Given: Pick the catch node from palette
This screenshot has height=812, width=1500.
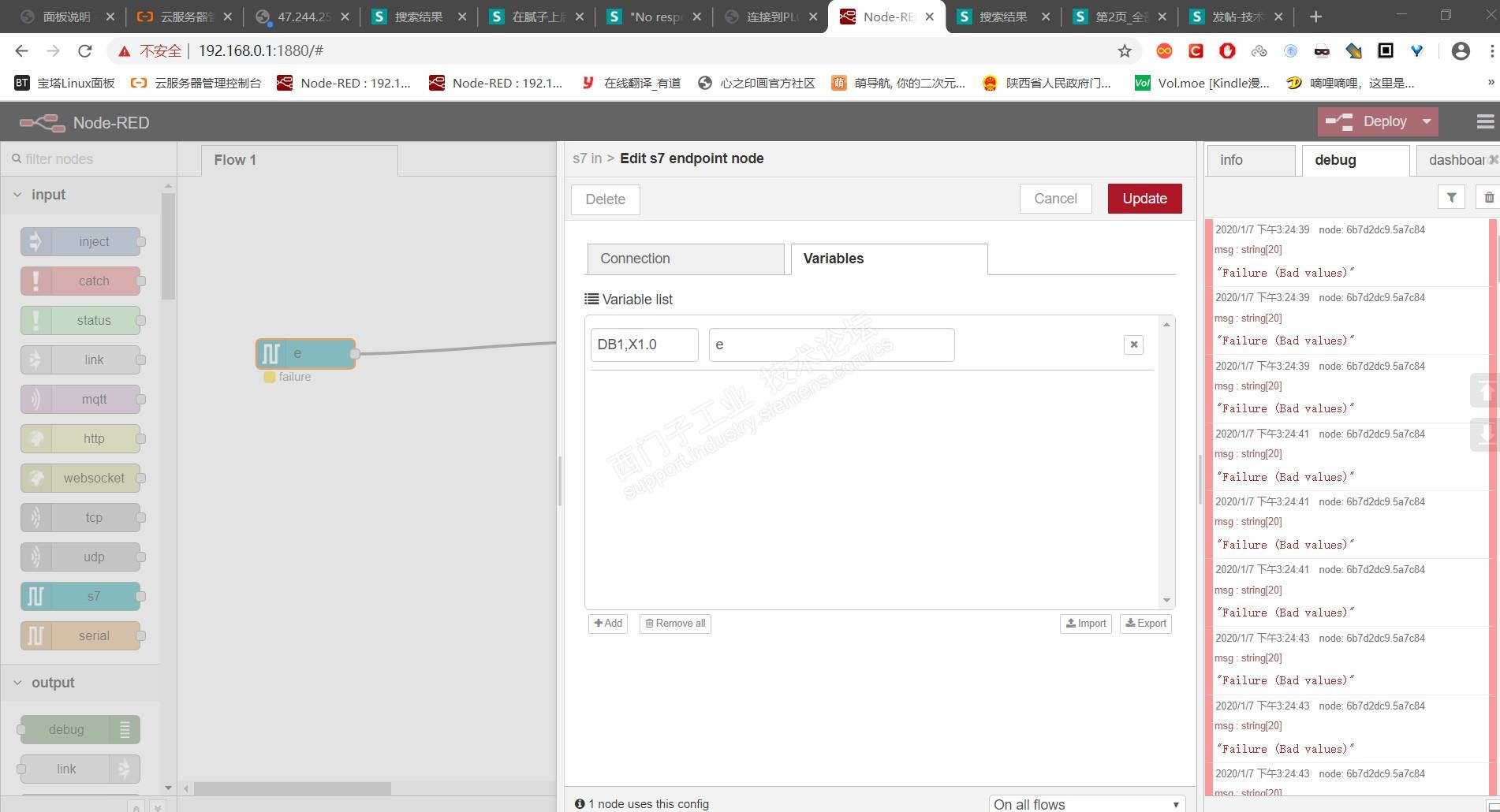Looking at the screenshot, I should 80,281.
